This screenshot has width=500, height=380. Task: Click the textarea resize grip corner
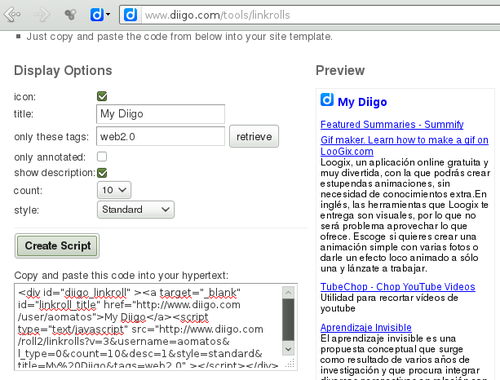291,363
